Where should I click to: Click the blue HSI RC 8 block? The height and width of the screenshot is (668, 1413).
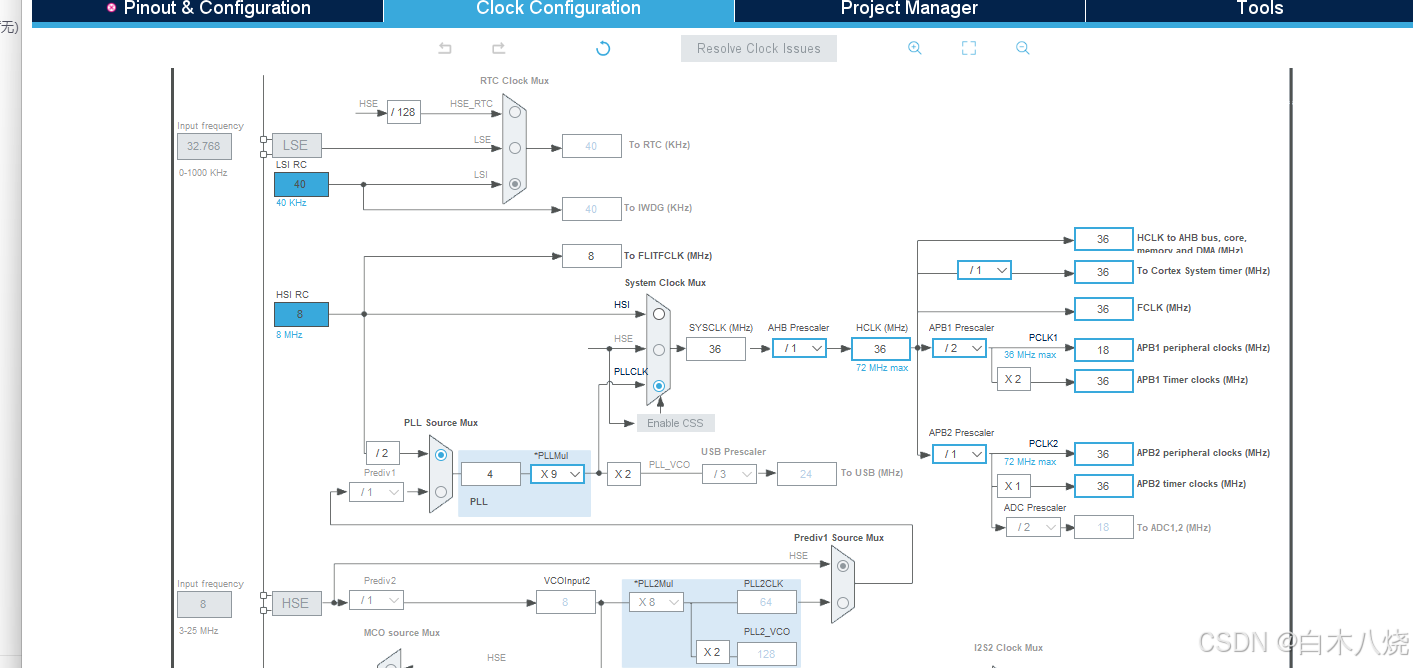tap(301, 314)
